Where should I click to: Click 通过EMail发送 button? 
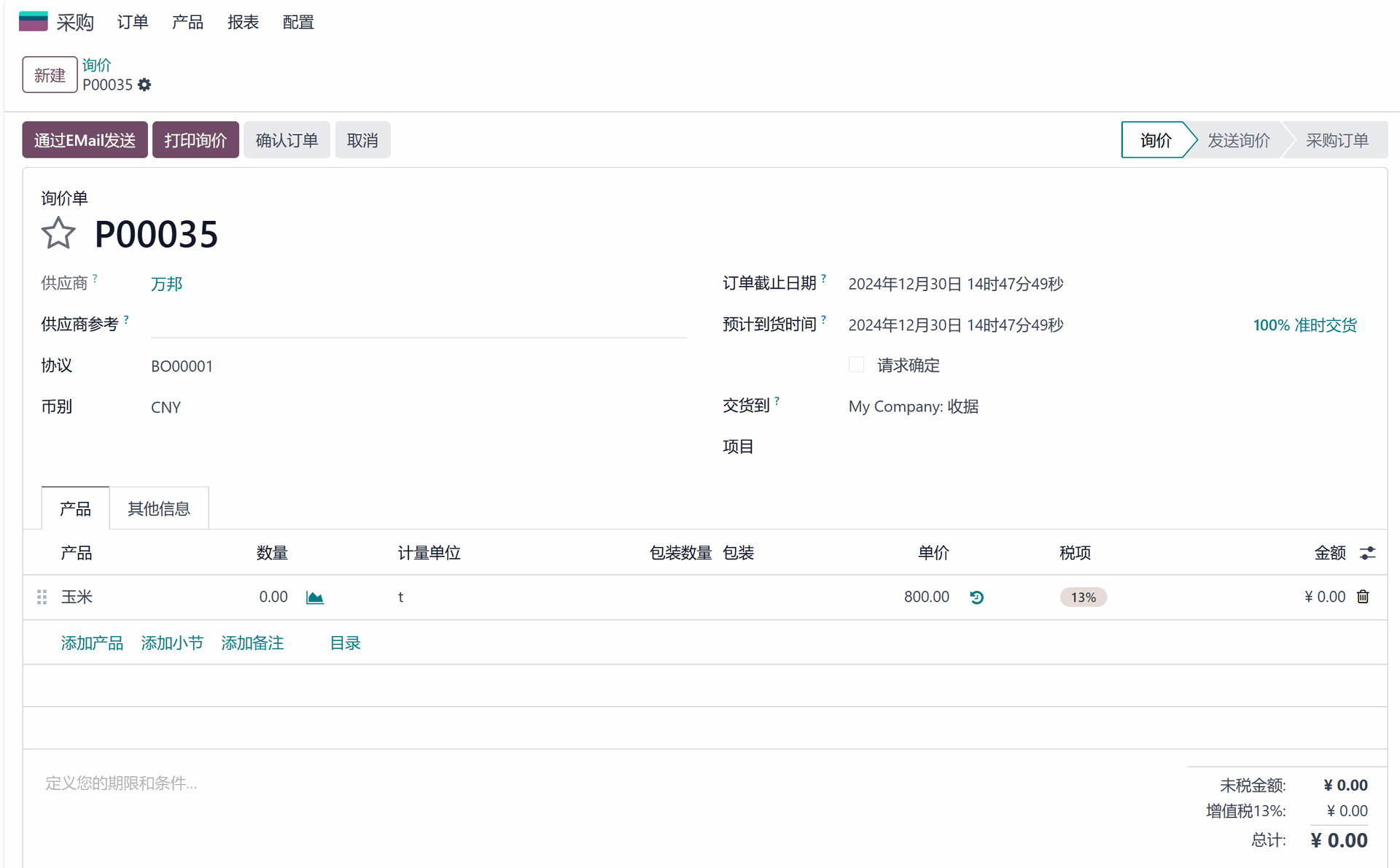point(85,140)
